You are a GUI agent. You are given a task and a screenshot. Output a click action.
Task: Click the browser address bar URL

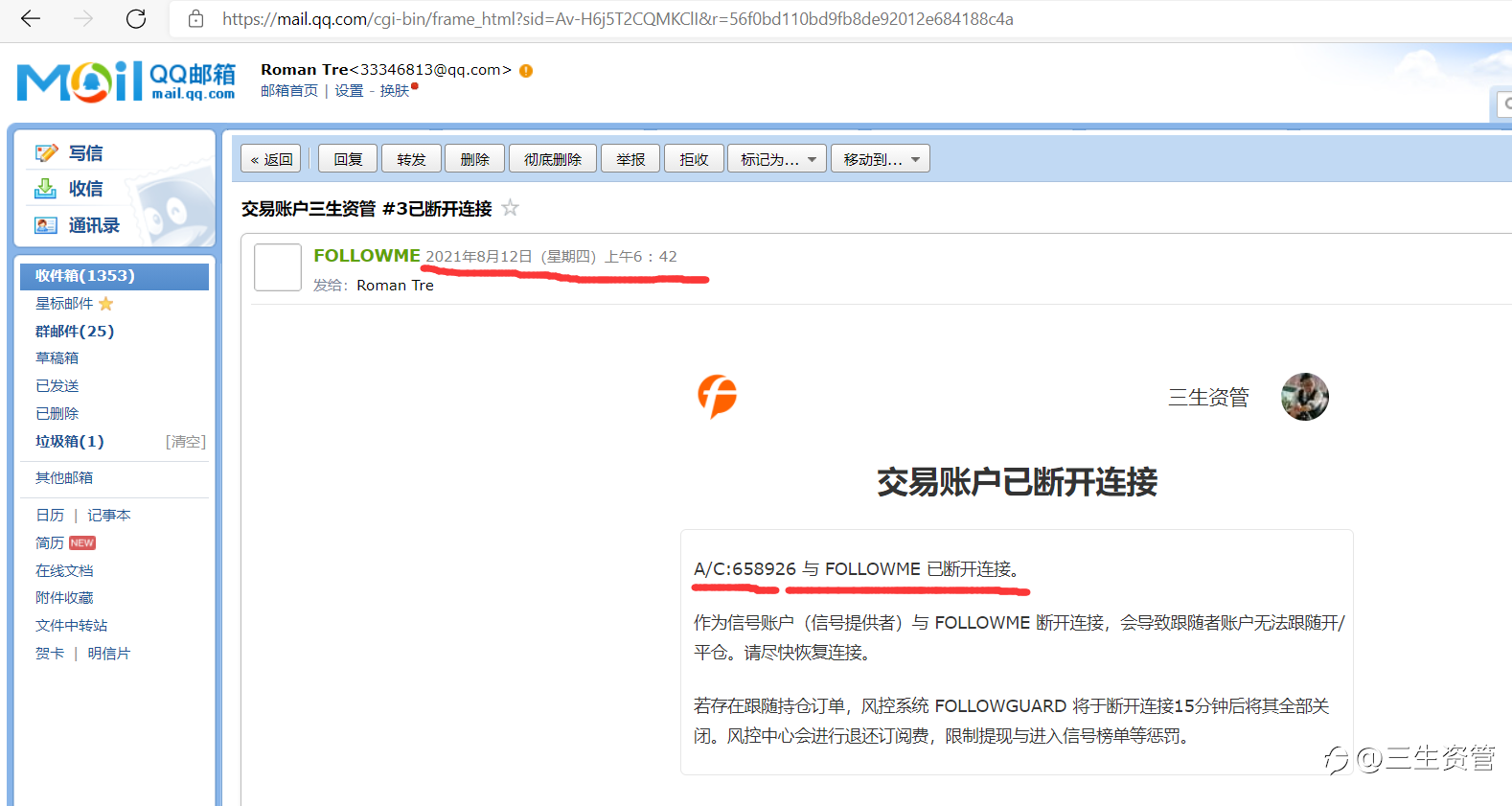(618, 18)
